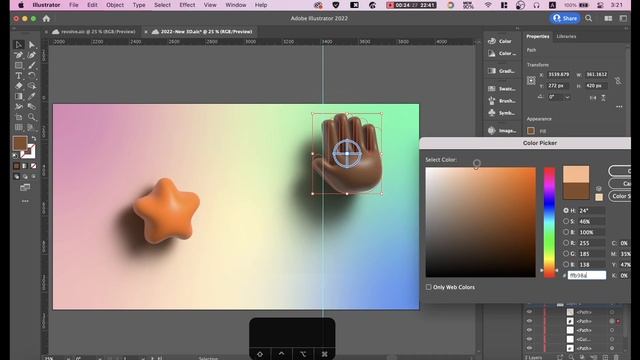Select the H hue radio button
Screen dimensions: 640x360
[566, 210]
